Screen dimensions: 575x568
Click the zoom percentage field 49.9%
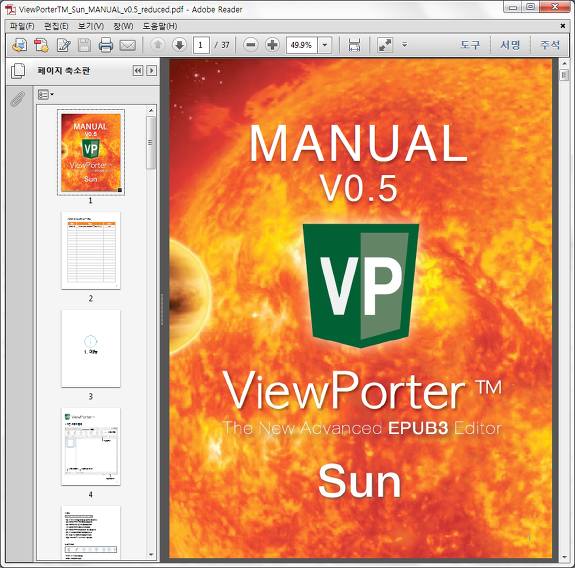point(301,45)
